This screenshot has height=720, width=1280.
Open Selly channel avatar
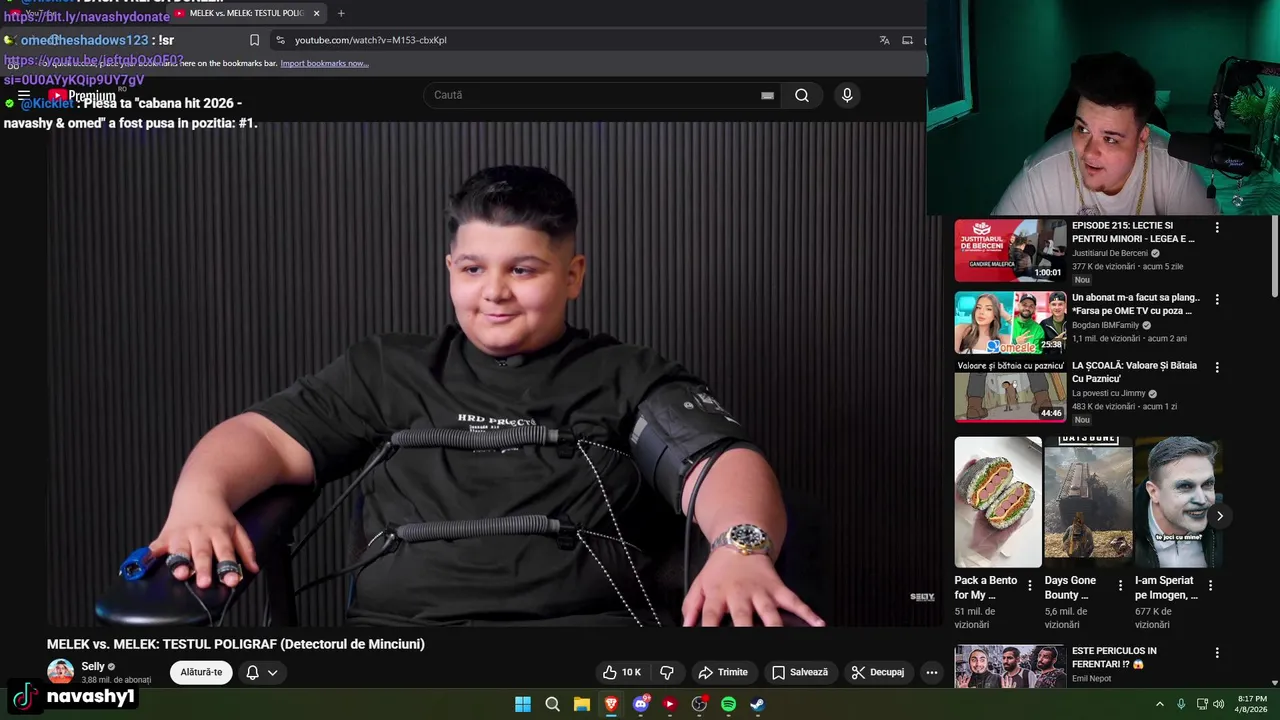coord(61,672)
